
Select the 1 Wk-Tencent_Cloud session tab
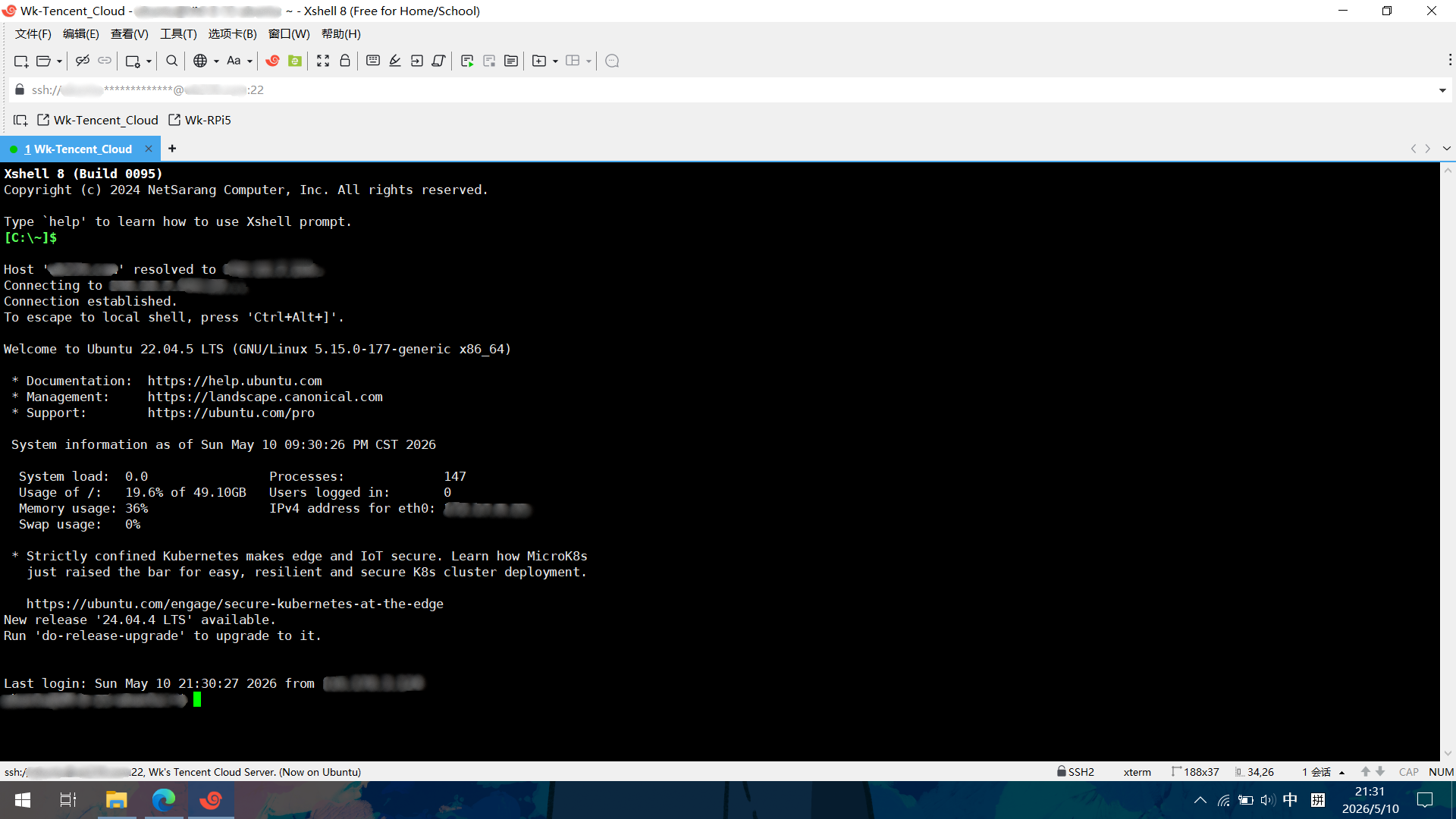click(78, 149)
